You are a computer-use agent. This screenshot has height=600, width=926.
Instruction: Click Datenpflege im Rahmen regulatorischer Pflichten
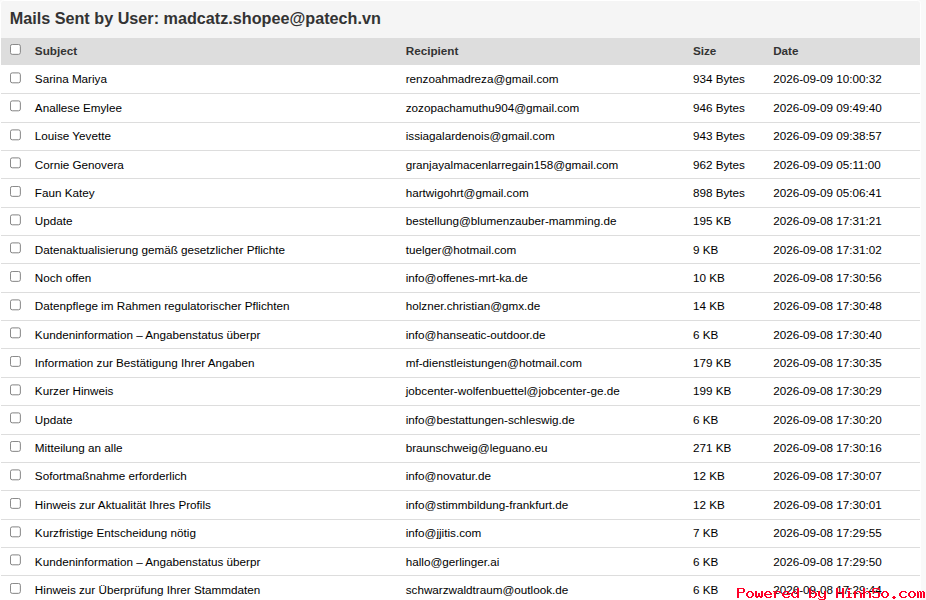click(162, 306)
